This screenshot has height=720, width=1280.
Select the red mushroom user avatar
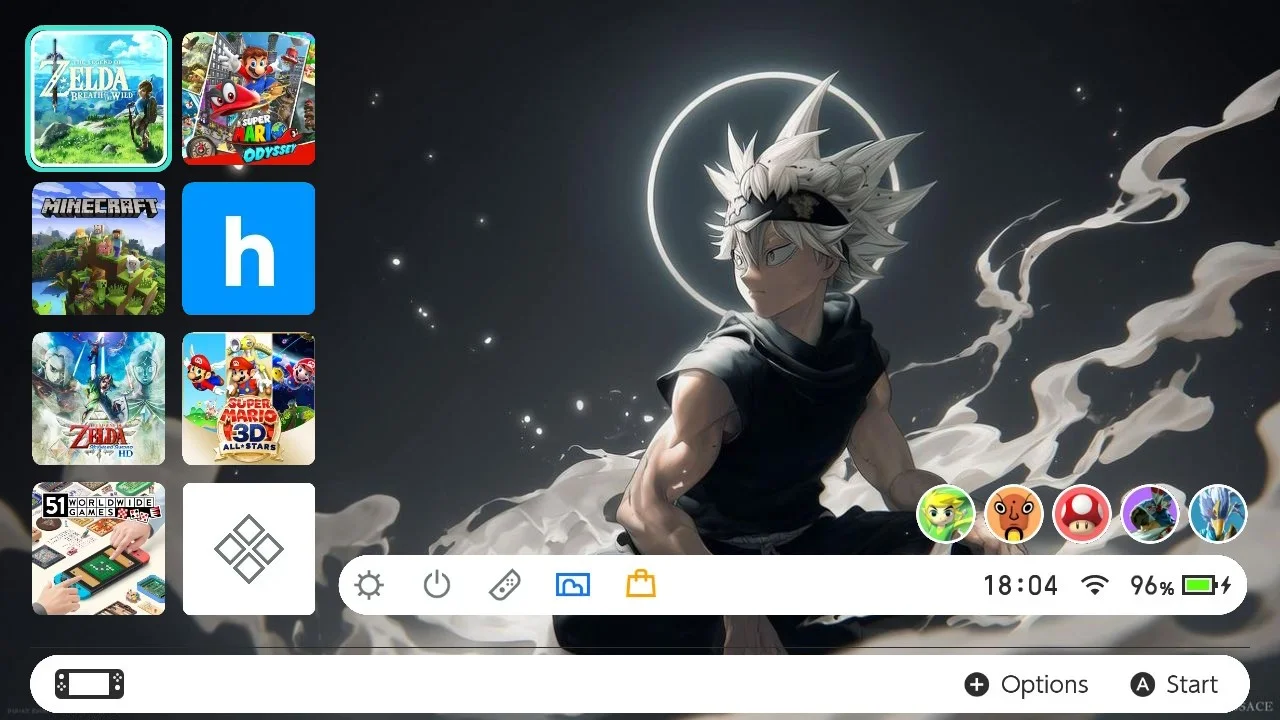pos(1082,514)
